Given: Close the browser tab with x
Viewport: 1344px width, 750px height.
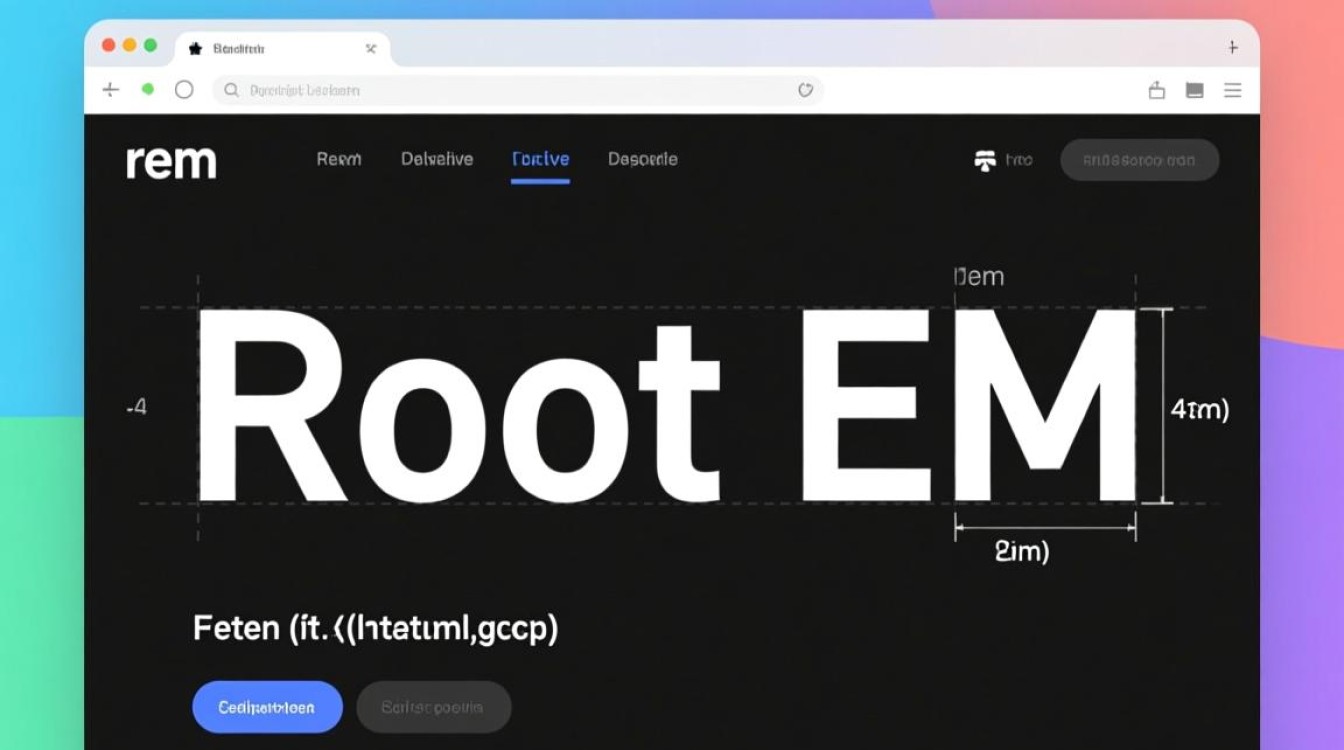Looking at the screenshot, I should pos(371,48).
